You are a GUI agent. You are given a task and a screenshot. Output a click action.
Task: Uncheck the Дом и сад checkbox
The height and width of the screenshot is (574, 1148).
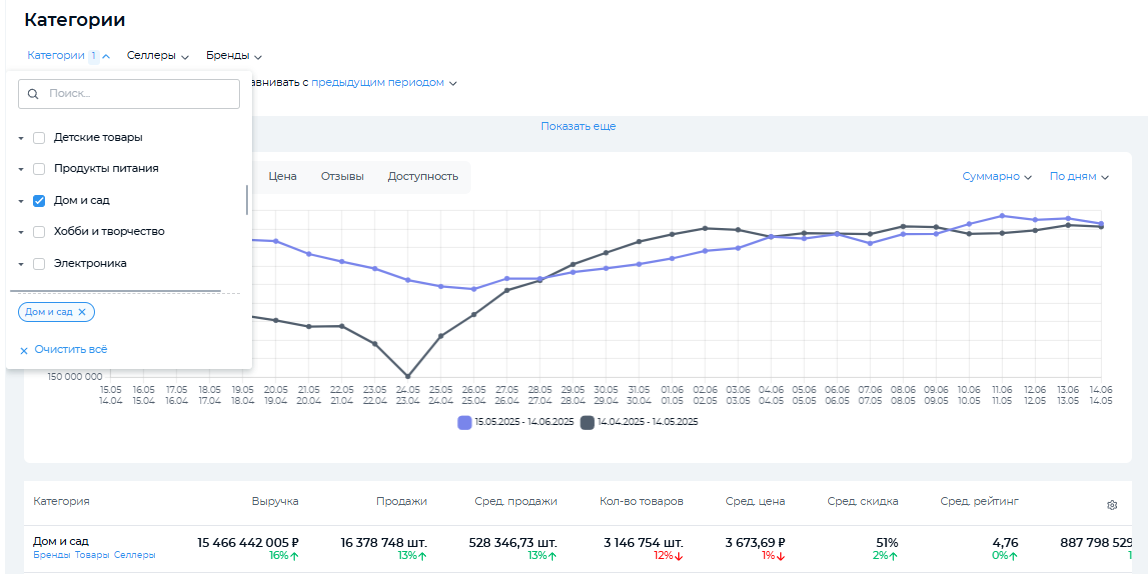coord(39,201)
